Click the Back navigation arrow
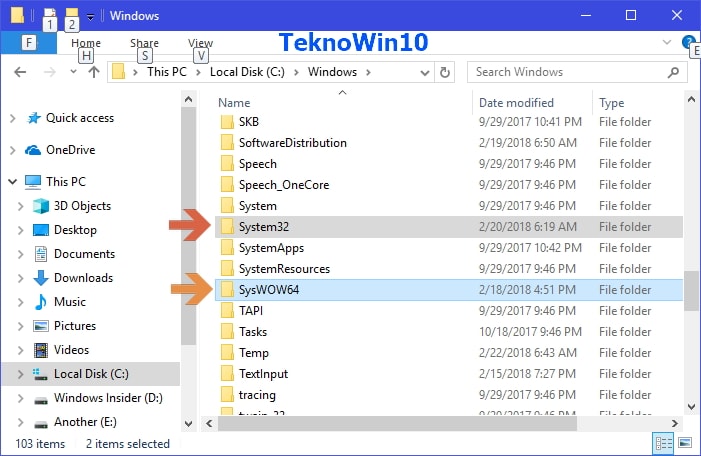This screenshot has width=701, height=456. pyautogui.click(x=20, y=72)
